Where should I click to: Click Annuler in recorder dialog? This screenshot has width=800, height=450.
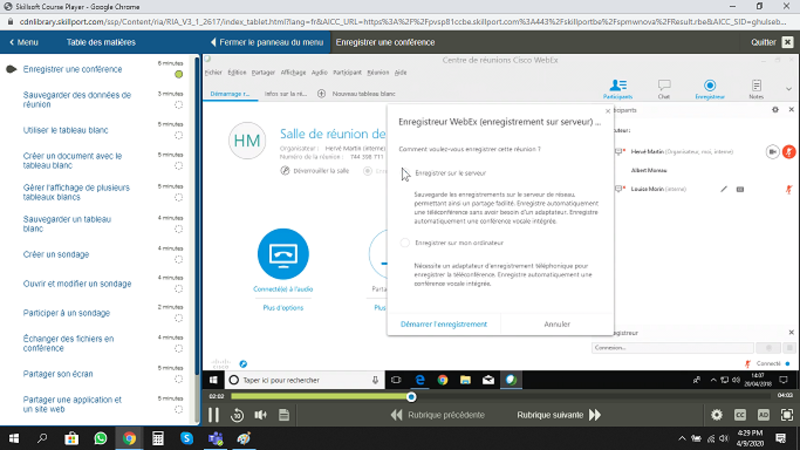557,324
